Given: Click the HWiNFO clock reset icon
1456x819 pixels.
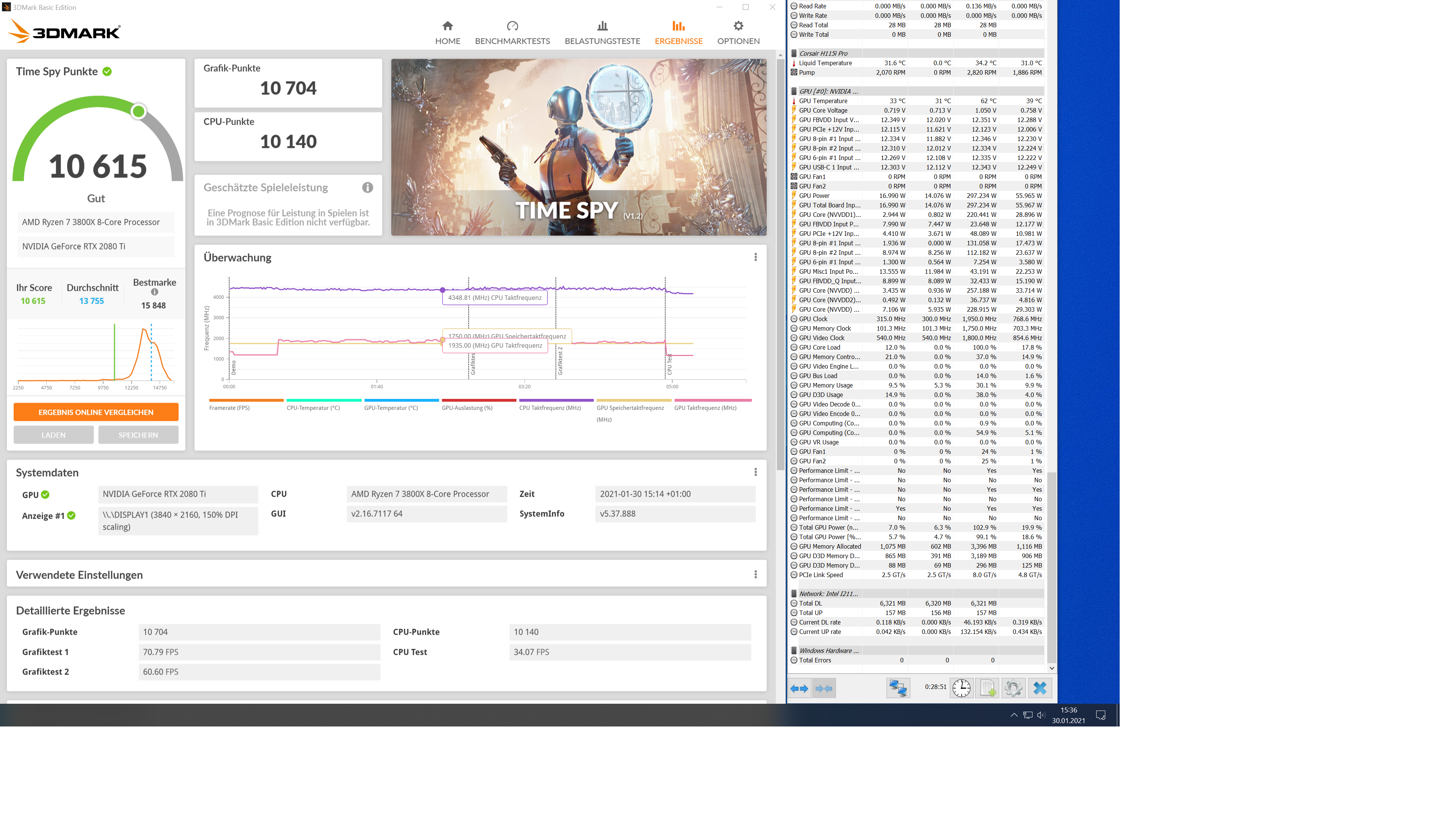Looking at the screenshot, I should [x=962, y=688].
